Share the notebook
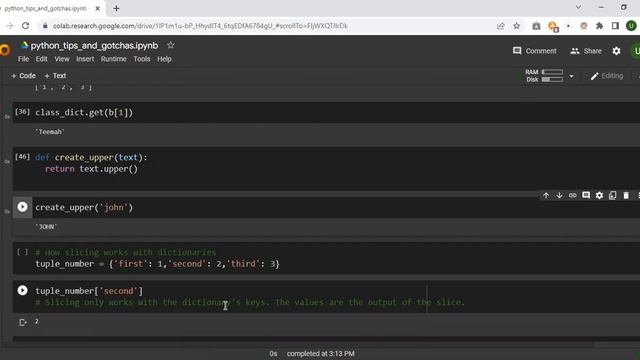This screenshot has width=640, height=360. pos(586,51)
